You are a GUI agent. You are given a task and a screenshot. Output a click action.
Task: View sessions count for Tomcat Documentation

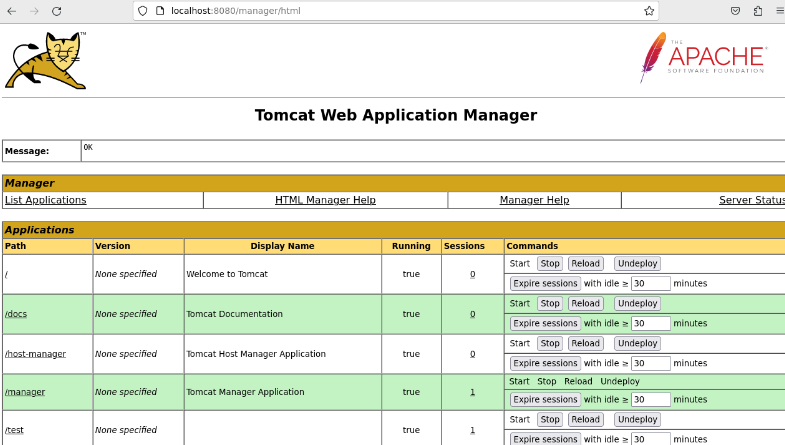tap(473, 314)
